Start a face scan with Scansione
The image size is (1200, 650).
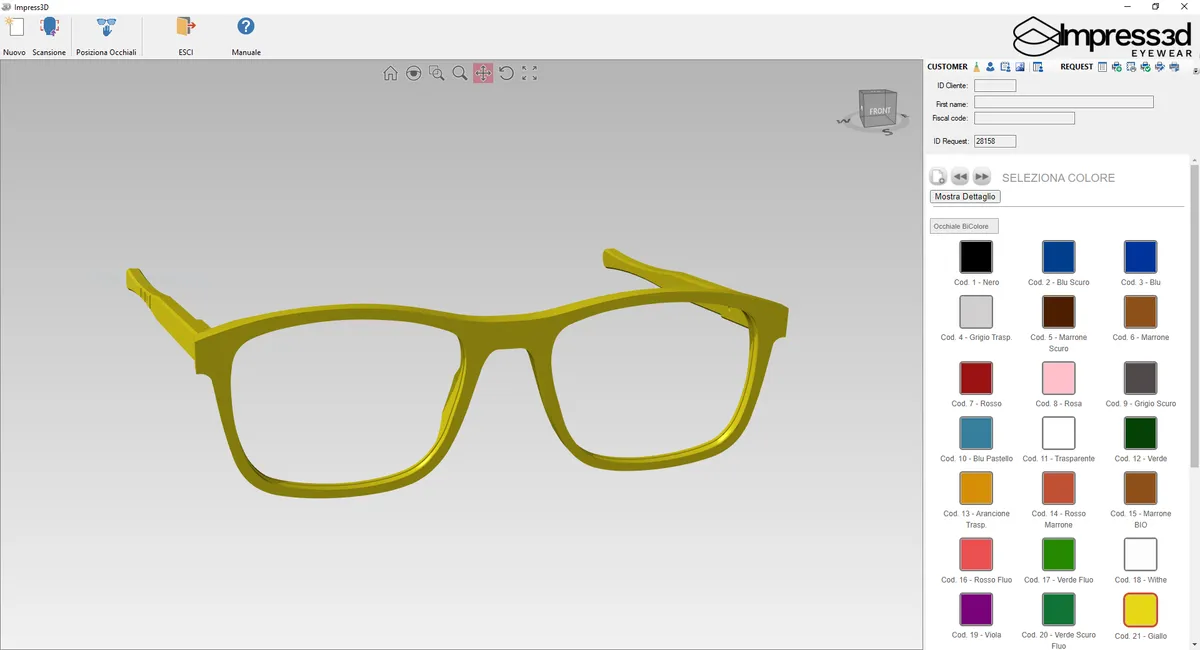click(x=49, y=27)
